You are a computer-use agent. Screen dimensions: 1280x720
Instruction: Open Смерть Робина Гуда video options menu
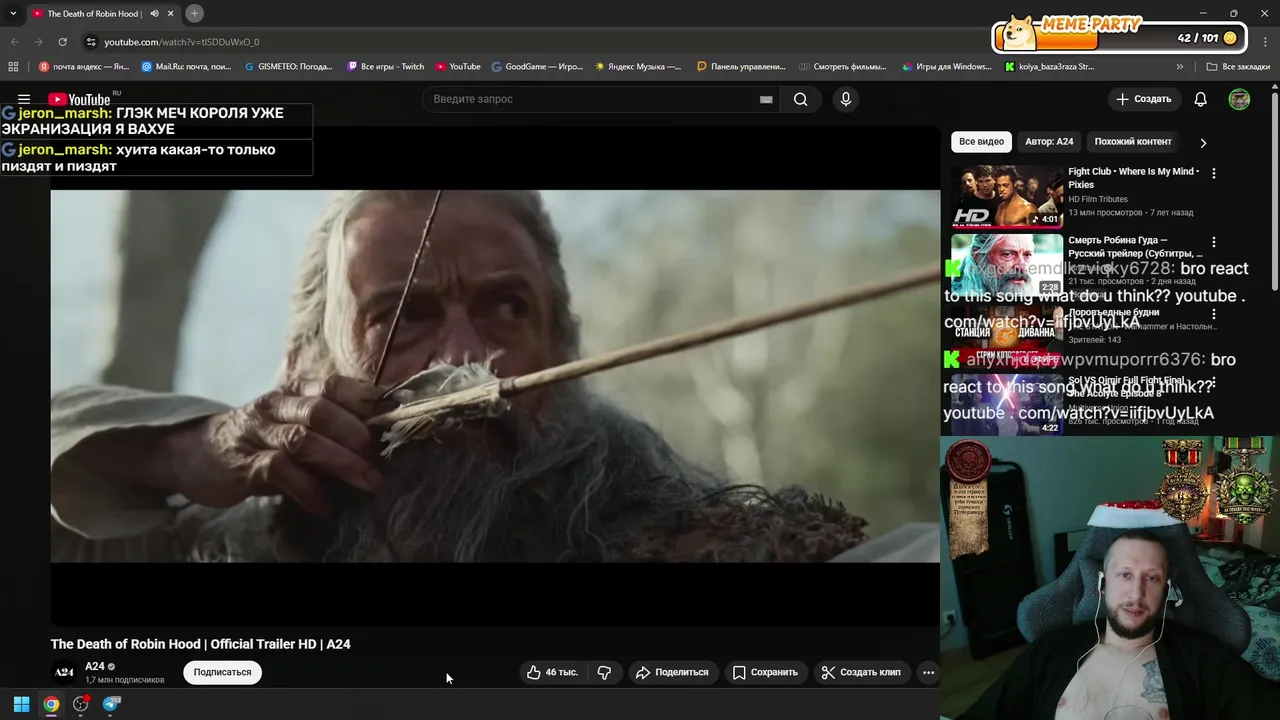coord(1214,242)
